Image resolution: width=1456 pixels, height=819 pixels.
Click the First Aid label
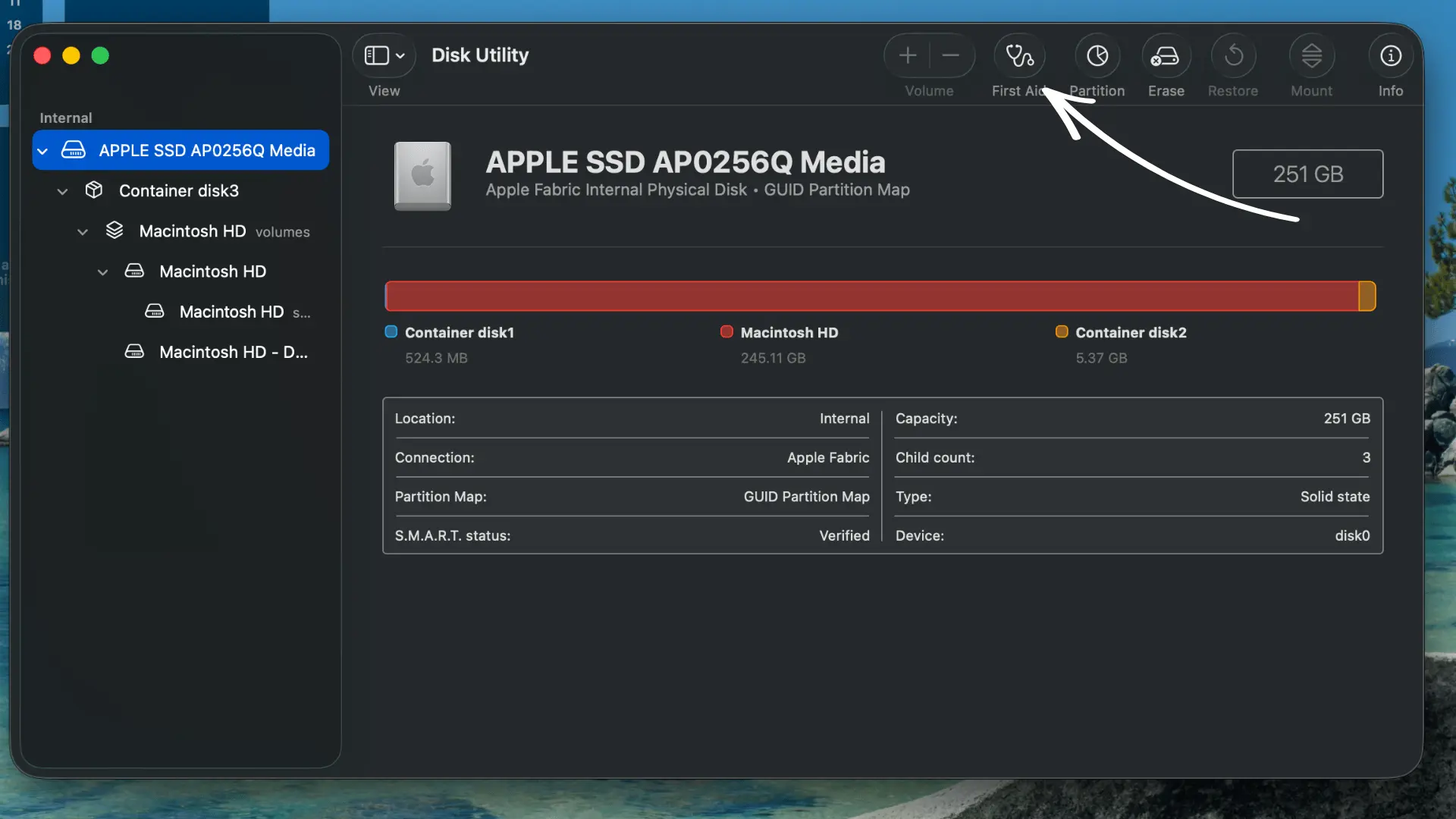click(x=1019, y=90)
